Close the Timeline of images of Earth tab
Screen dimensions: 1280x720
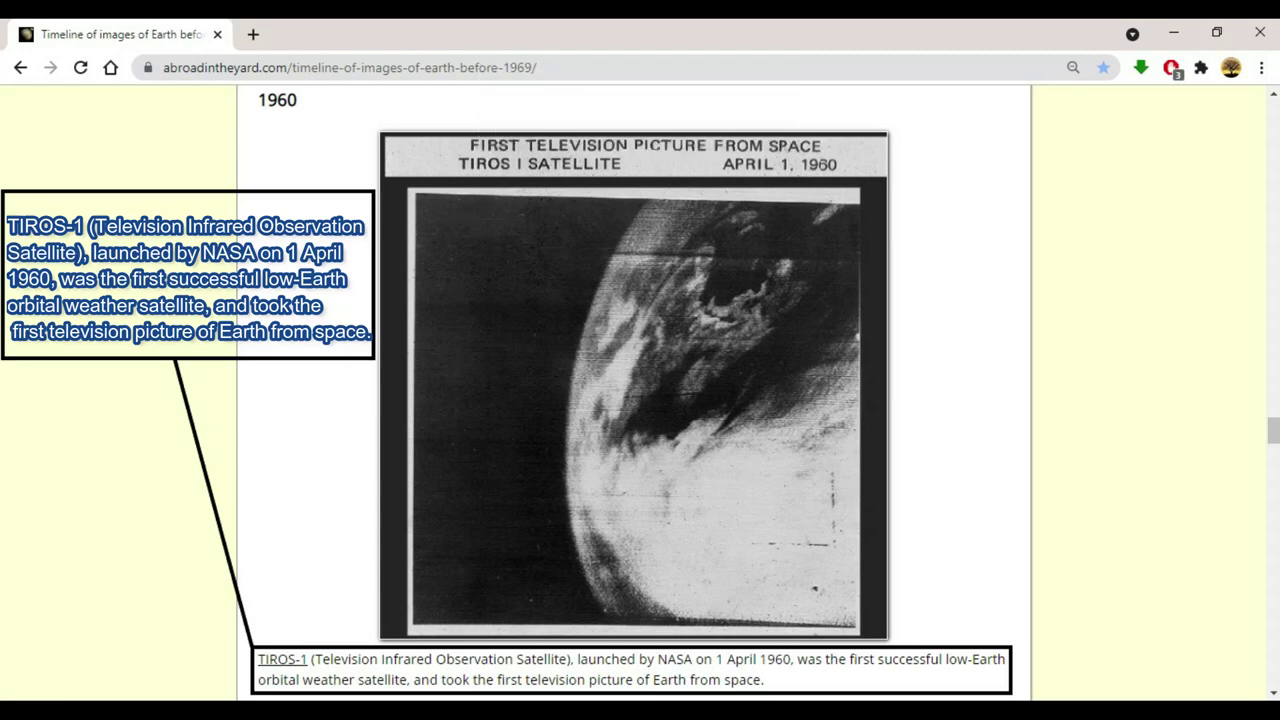217,34
